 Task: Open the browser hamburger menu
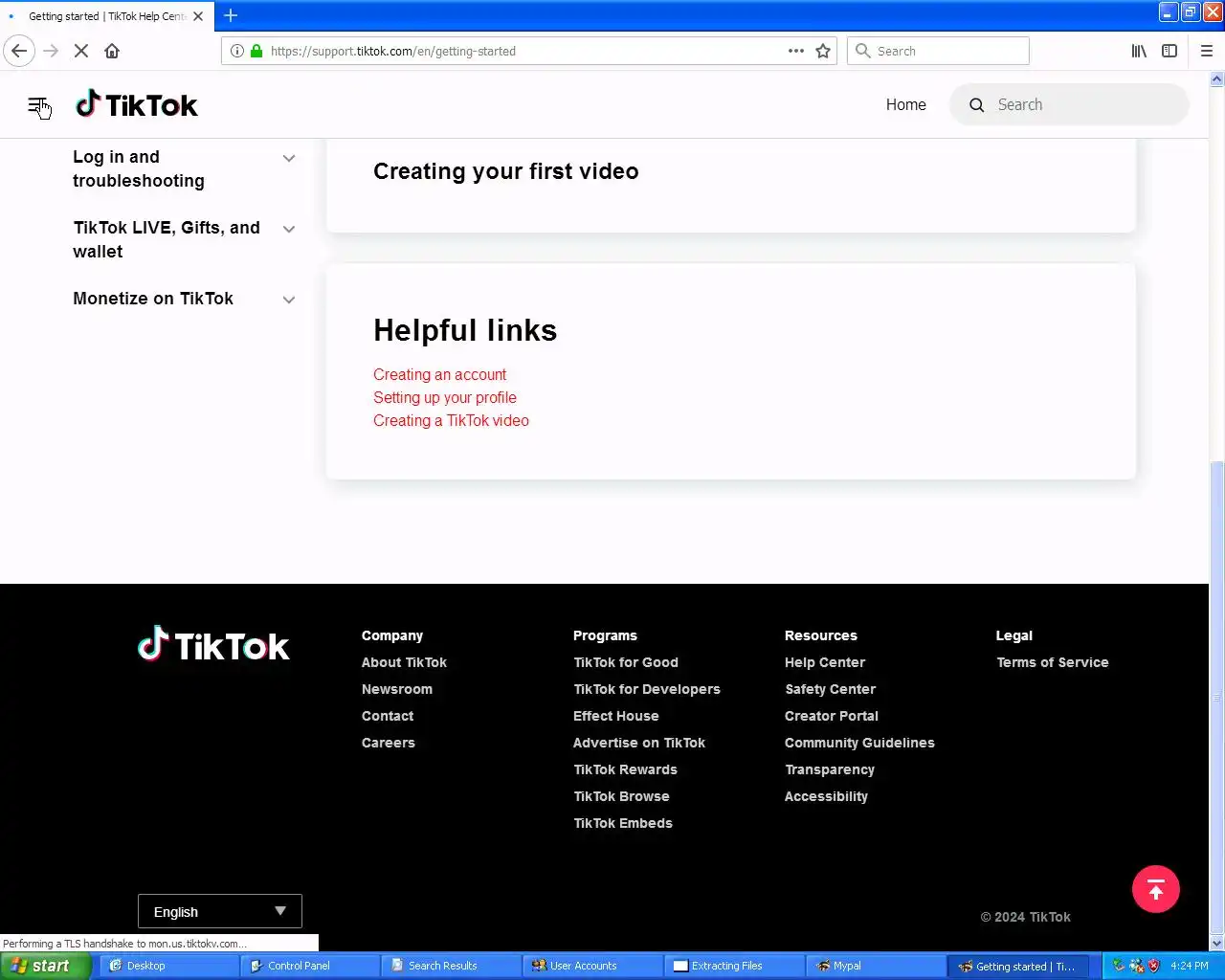coord(1206,51)
